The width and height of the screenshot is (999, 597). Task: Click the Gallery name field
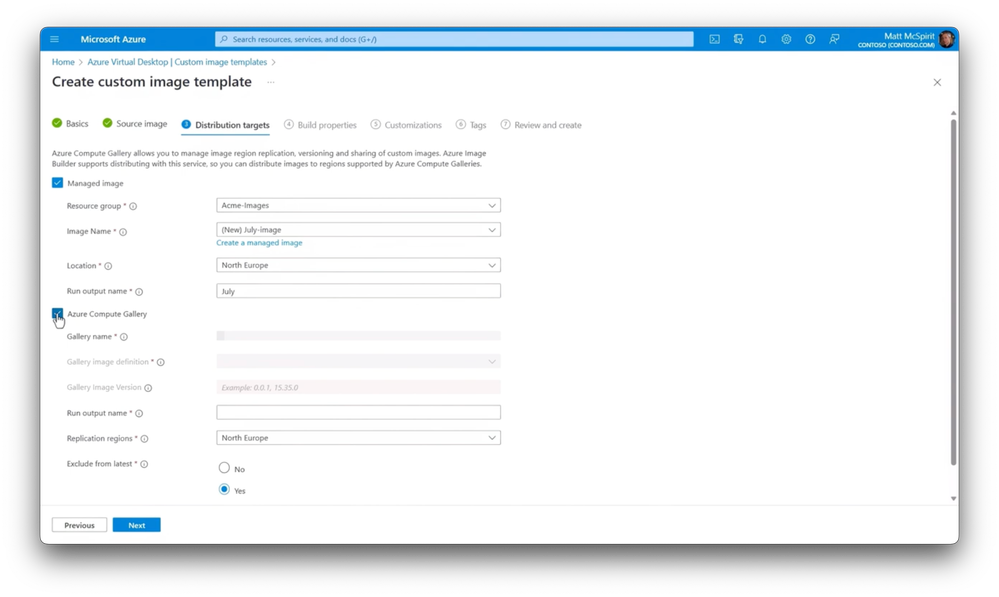click(358, 336)
